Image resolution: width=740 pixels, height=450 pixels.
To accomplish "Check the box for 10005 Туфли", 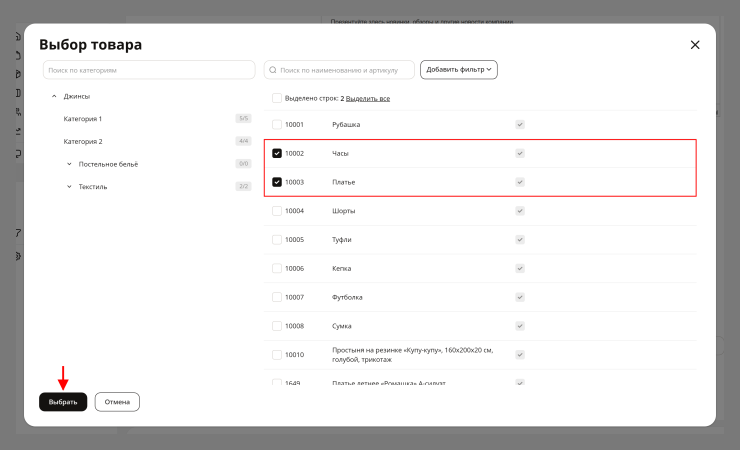I will [277, 240].
